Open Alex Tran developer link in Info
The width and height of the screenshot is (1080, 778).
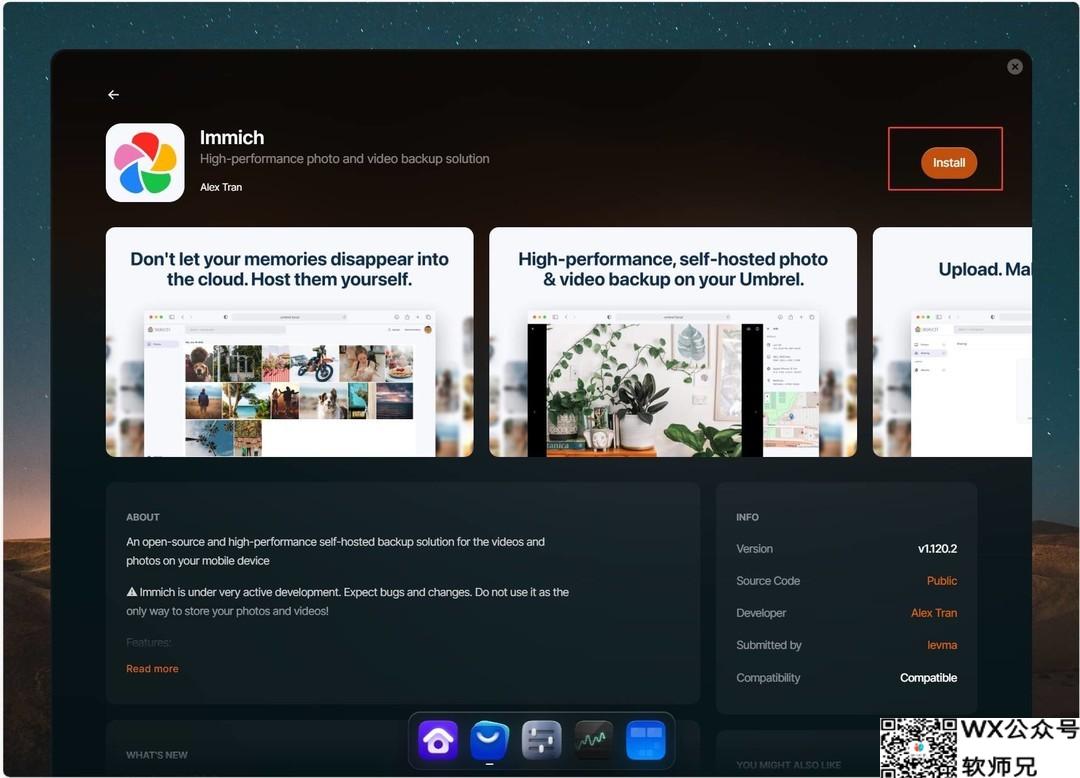click(934, 613)
